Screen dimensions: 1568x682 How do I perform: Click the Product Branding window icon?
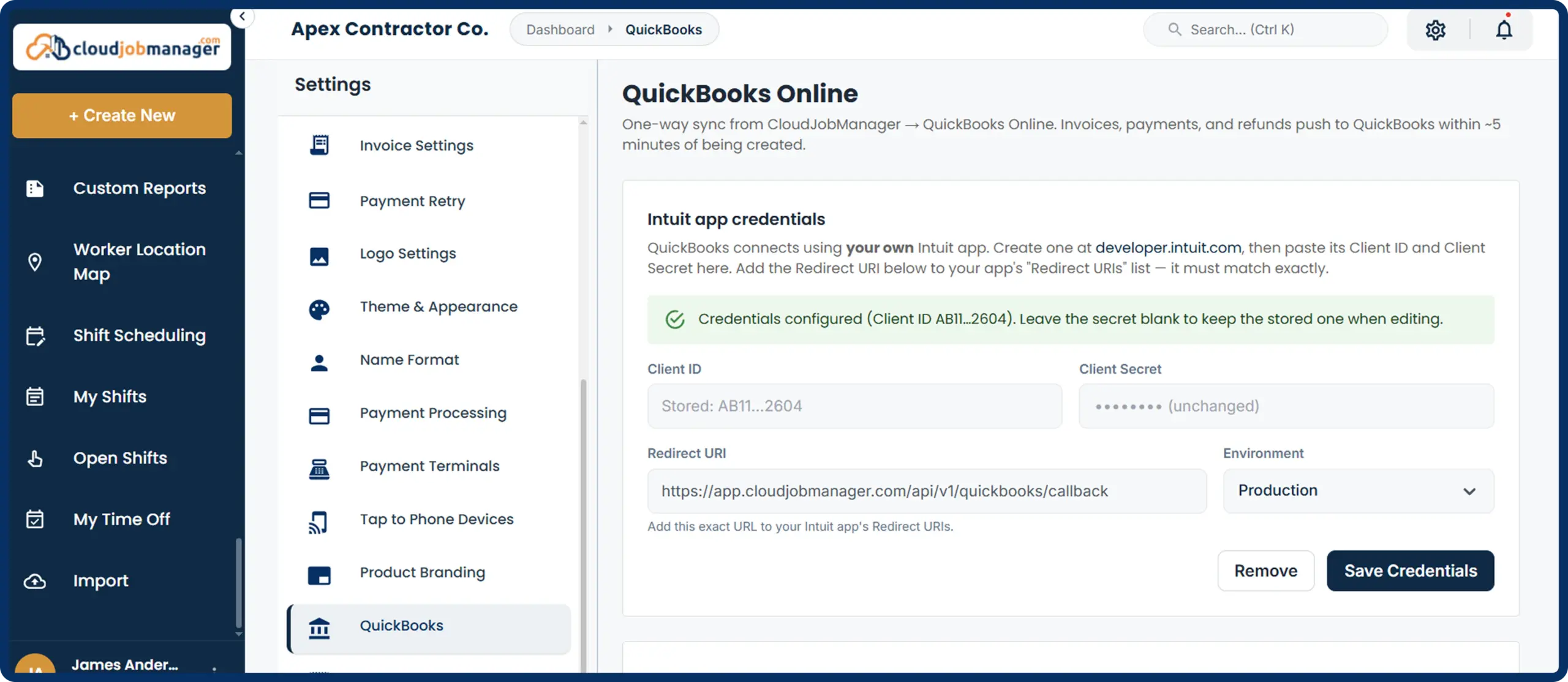319,575
